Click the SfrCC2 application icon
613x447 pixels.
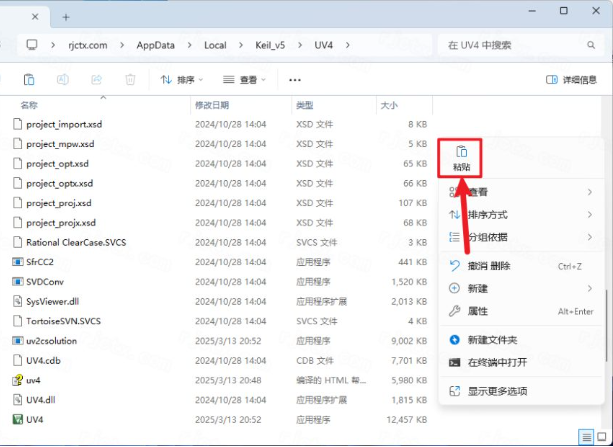pos(17,262)
